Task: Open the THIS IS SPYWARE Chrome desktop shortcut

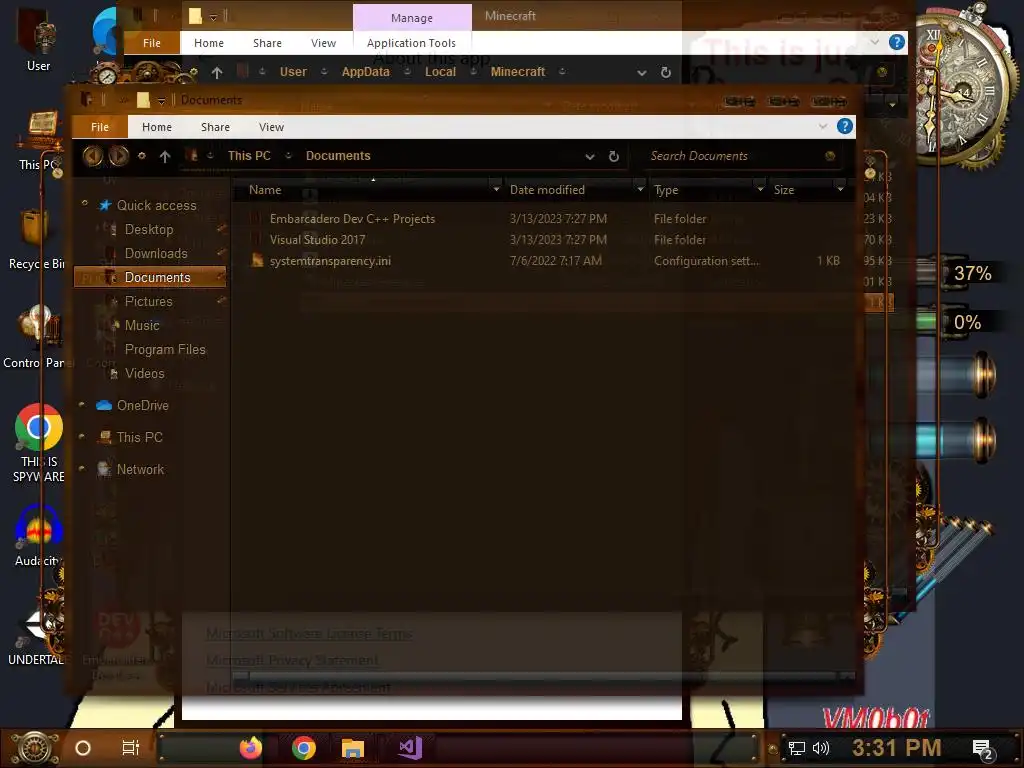Action: click(39, 443)
